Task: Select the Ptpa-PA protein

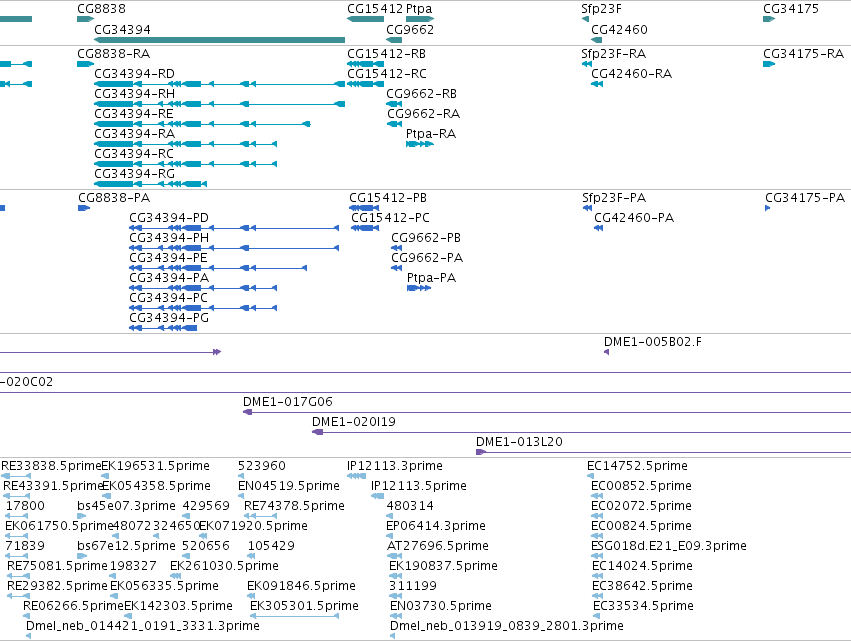Action: (x=431, y=278)
